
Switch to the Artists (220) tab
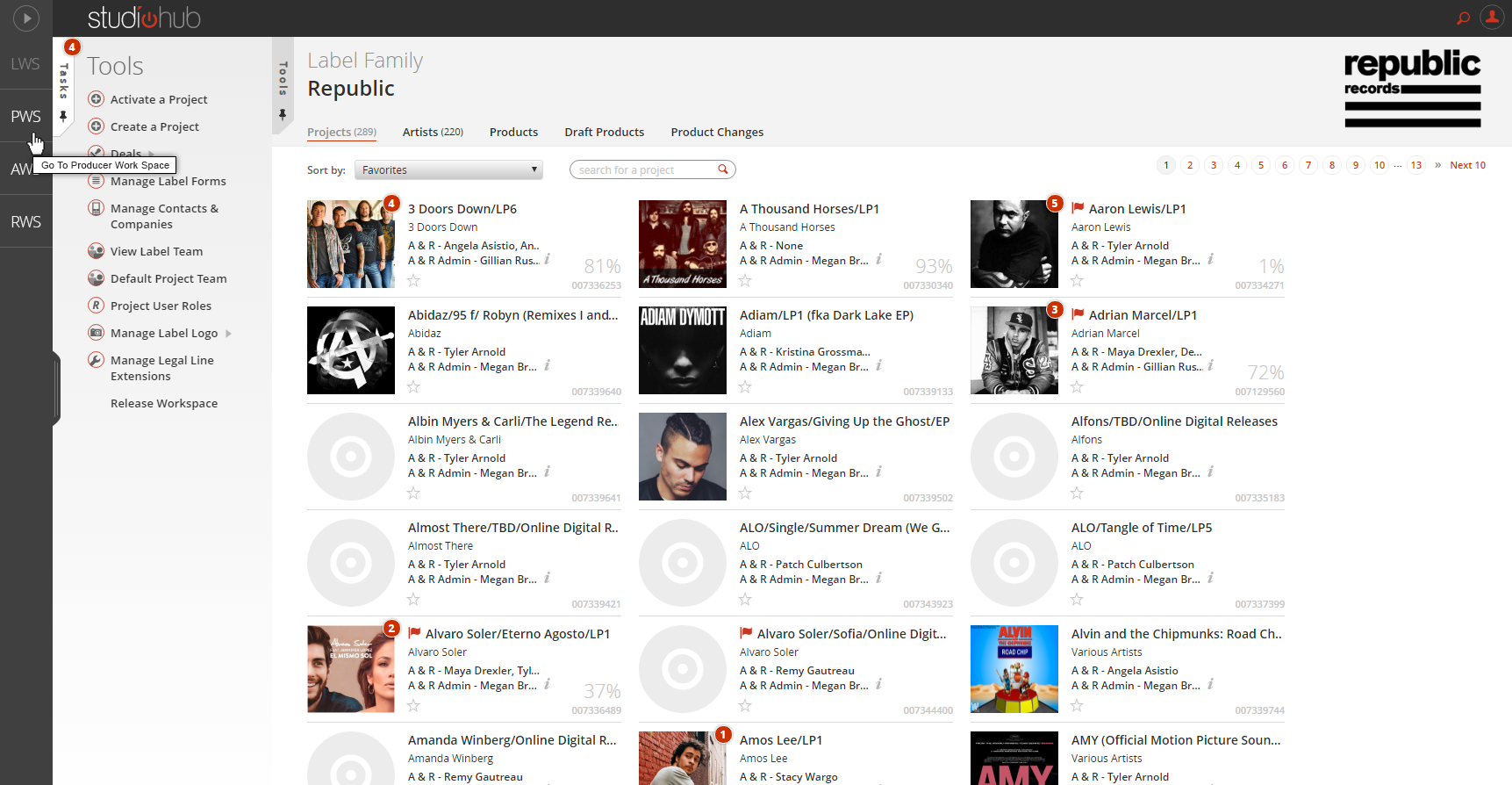pyautogui.click(x=433, y=133)
